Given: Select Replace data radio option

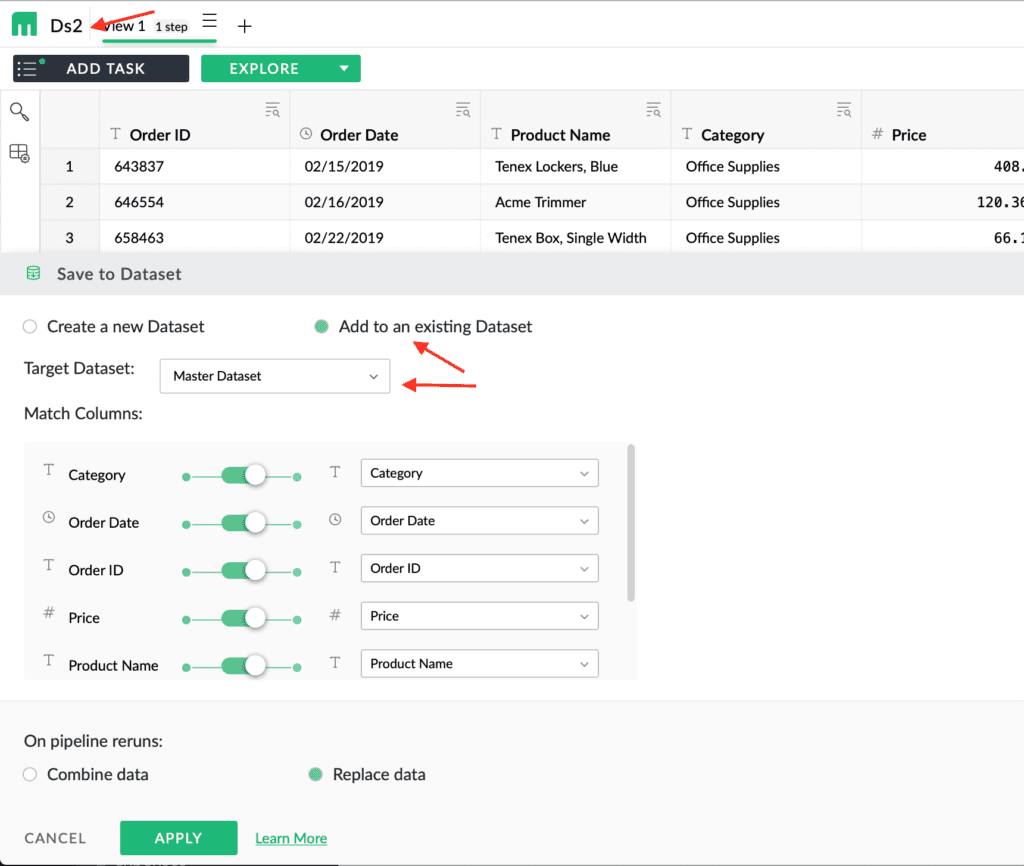Looking at the screenshot, I should click(315, 775).
